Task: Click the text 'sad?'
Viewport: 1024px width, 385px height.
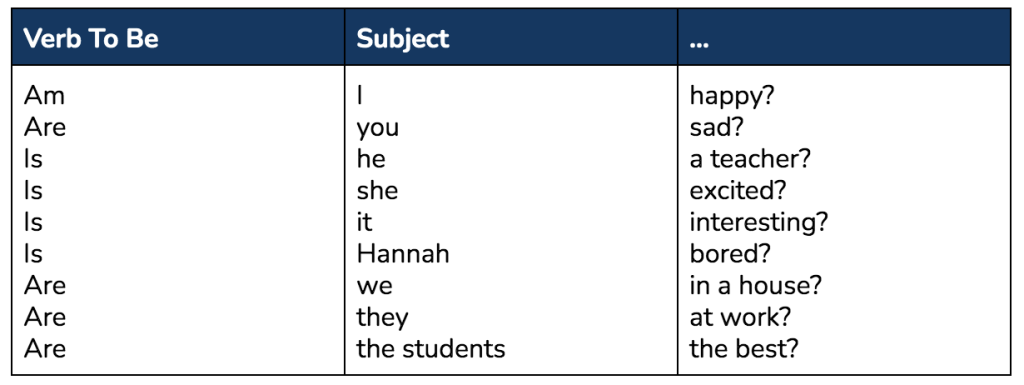Action: (716, 128)
